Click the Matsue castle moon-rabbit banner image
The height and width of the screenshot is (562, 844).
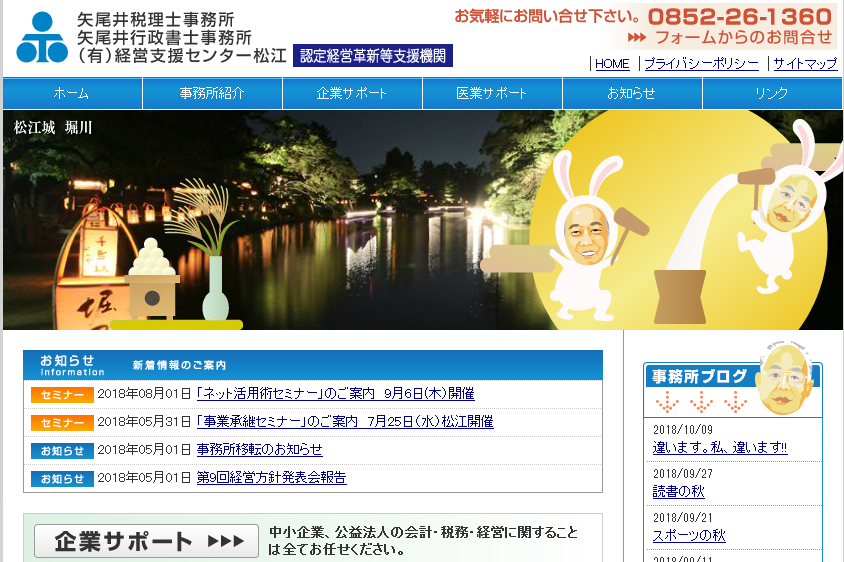[x=422, y=220]
